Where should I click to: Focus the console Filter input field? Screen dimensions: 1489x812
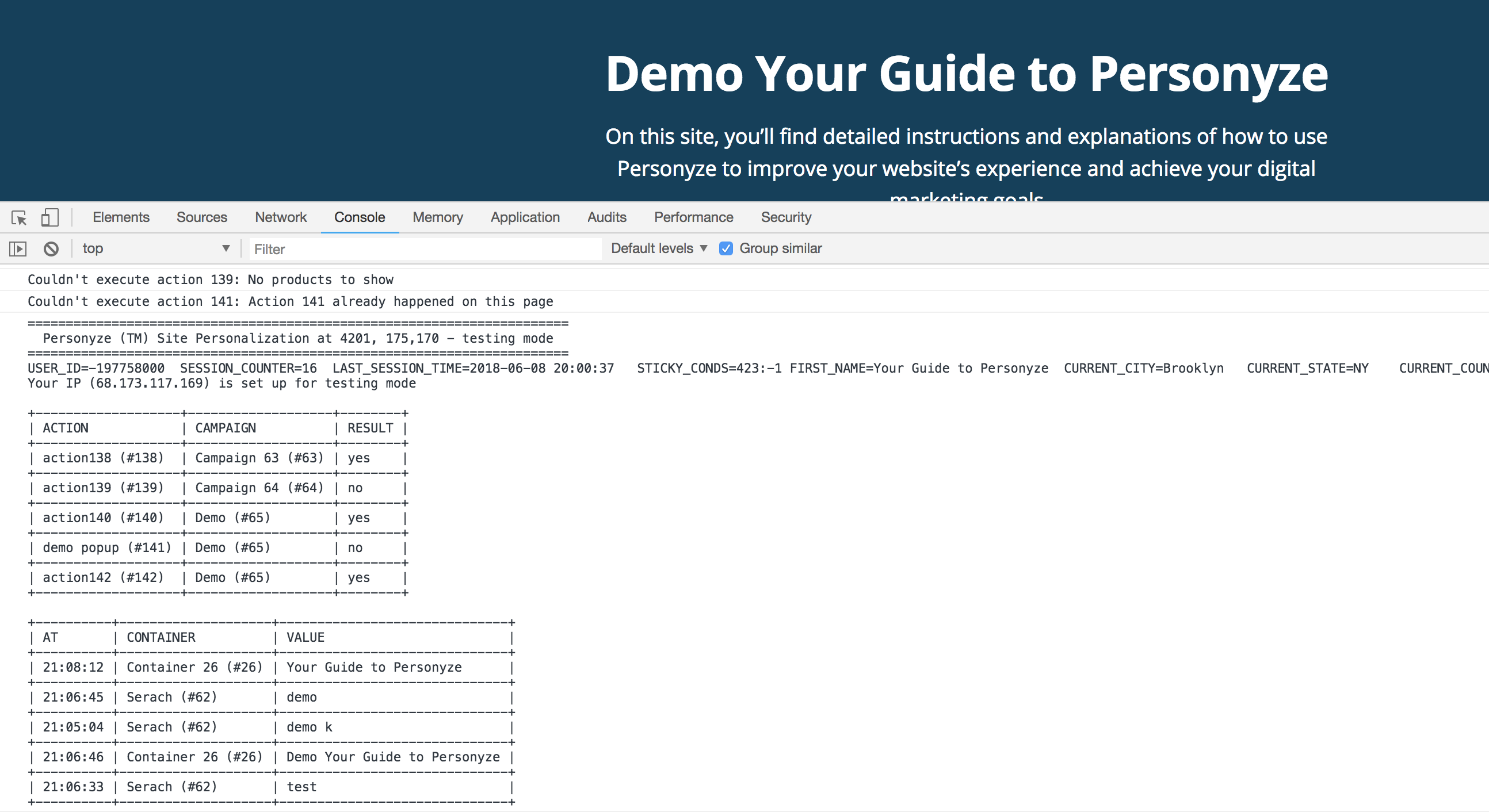[x=425, y=249]
